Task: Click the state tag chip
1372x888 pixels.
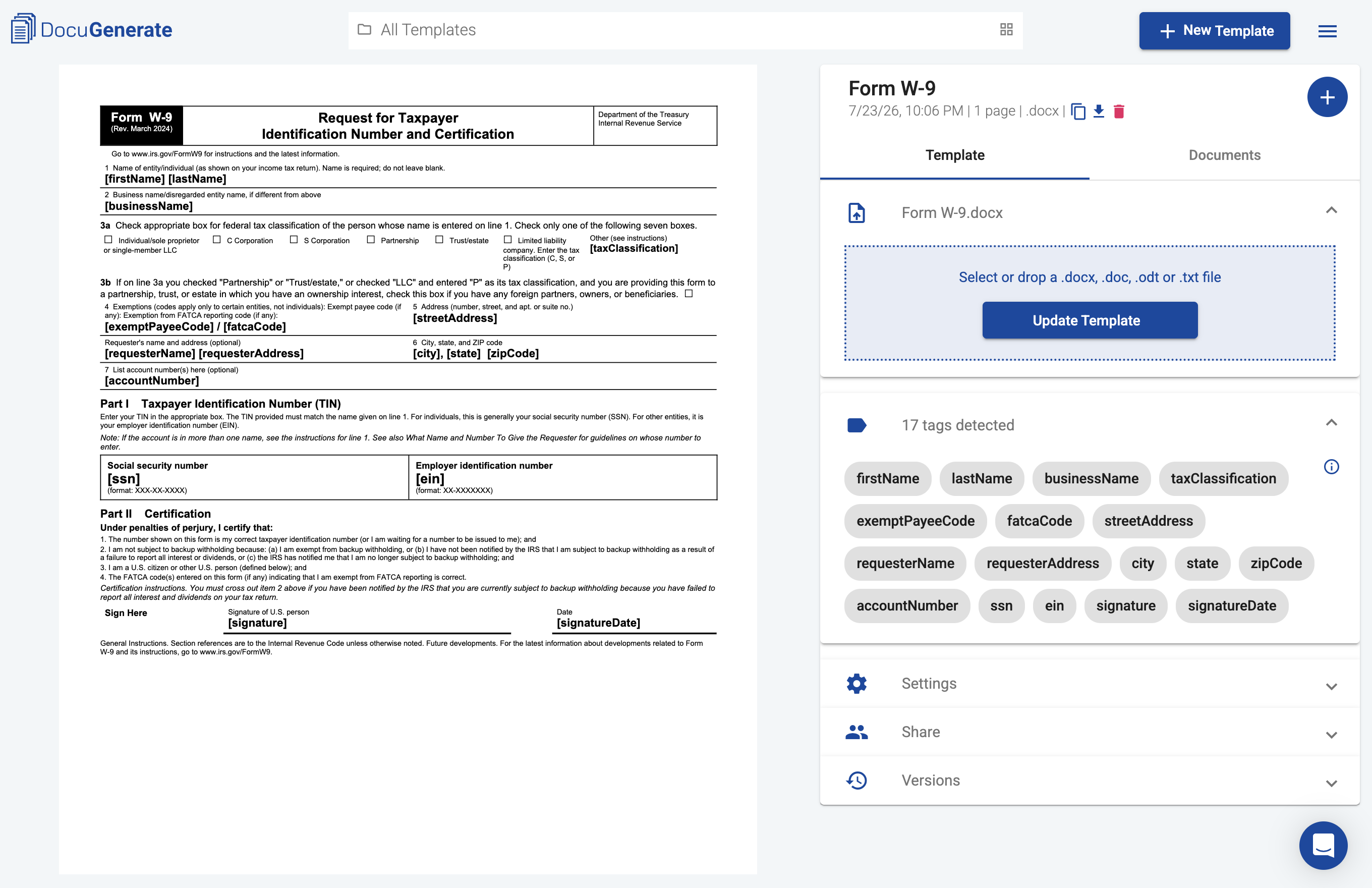Action: pyautogui.click(x=1202, y=564)
